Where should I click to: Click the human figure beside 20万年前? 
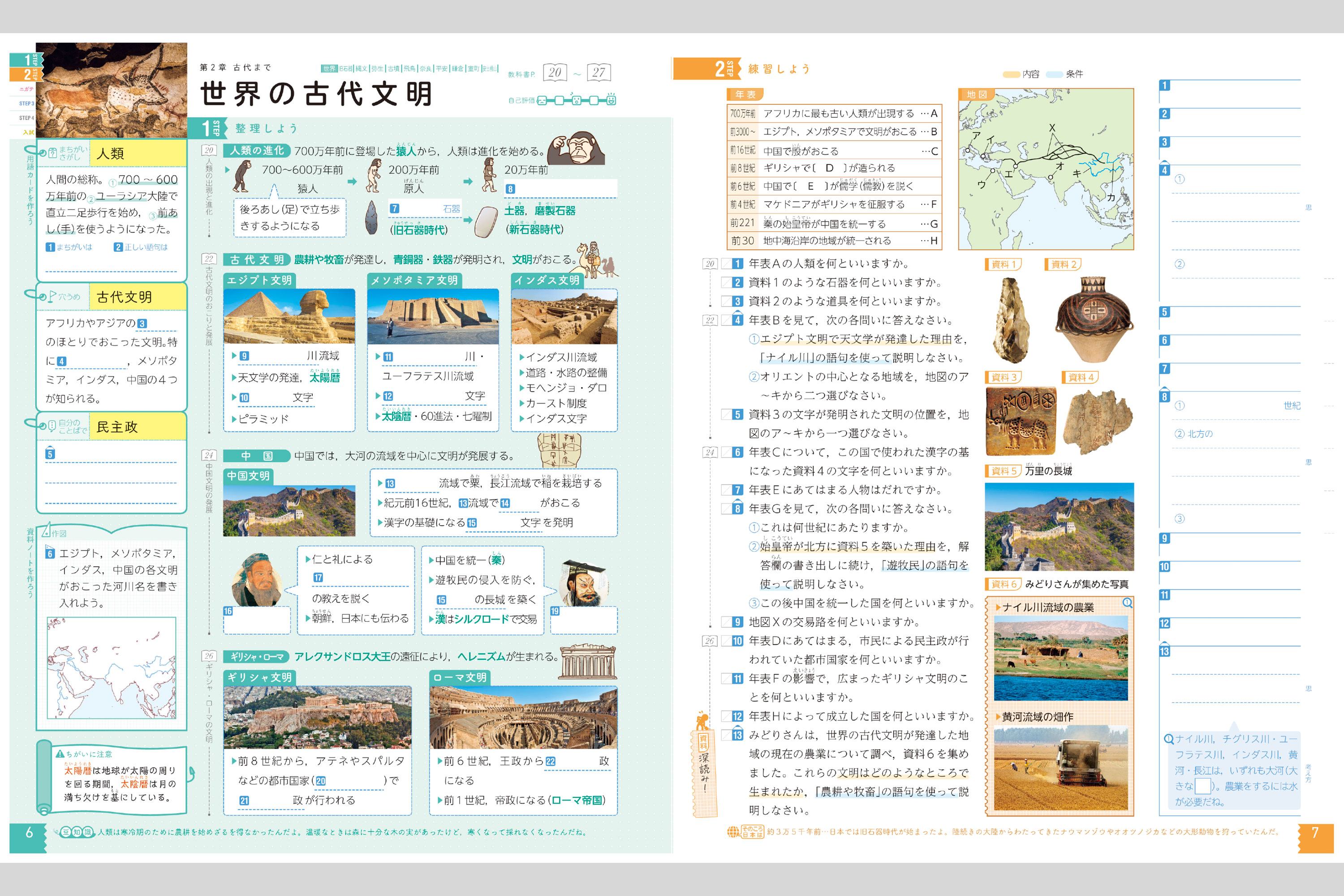point(490,176)
